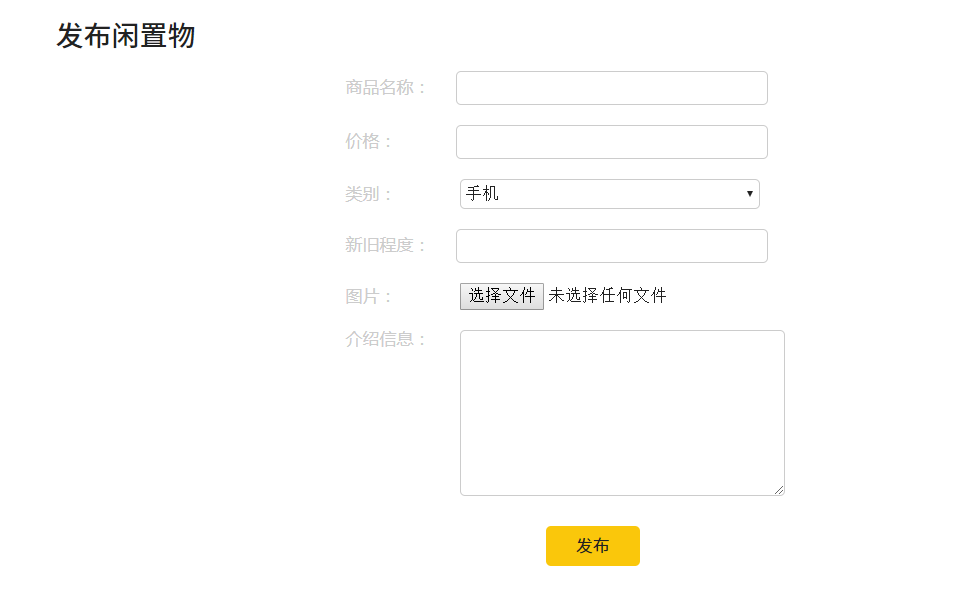The height and width of the screenshot is (608, 954).
Task: Click into the 价格 input box
Action: coord(611,142)
